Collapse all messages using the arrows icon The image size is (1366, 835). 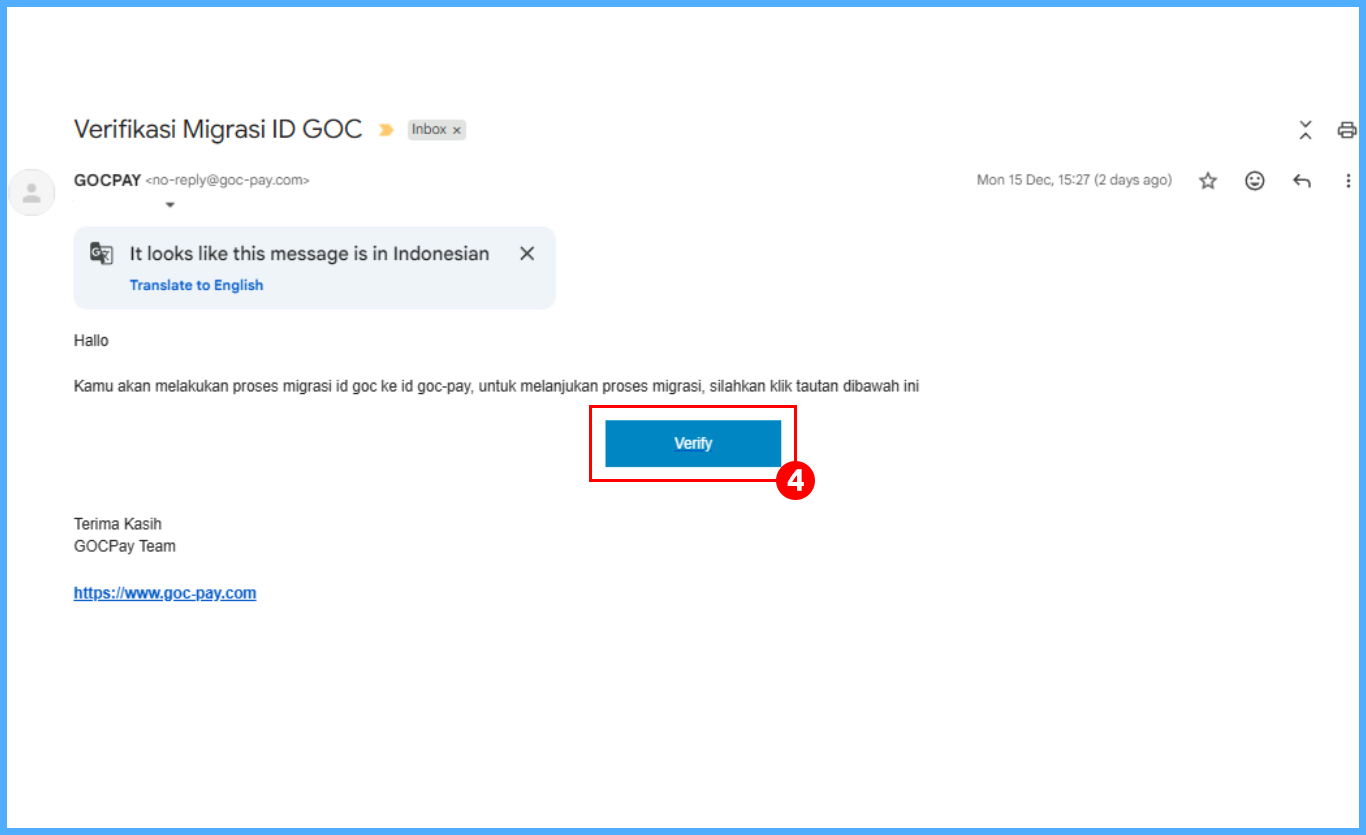pyautogui.click(x=1305, y=130)
